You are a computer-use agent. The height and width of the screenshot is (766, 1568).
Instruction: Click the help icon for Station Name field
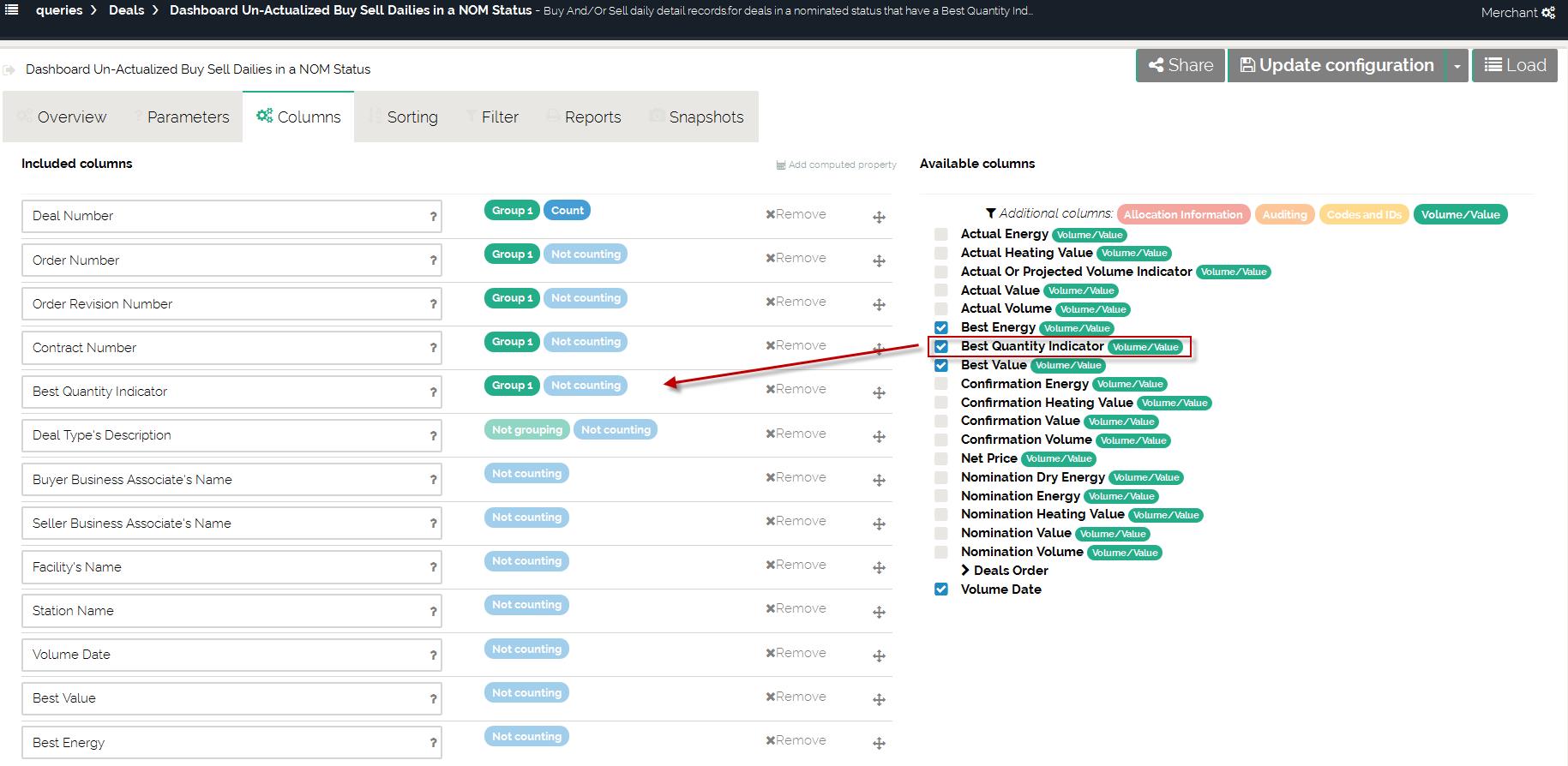tap(433, 612)
